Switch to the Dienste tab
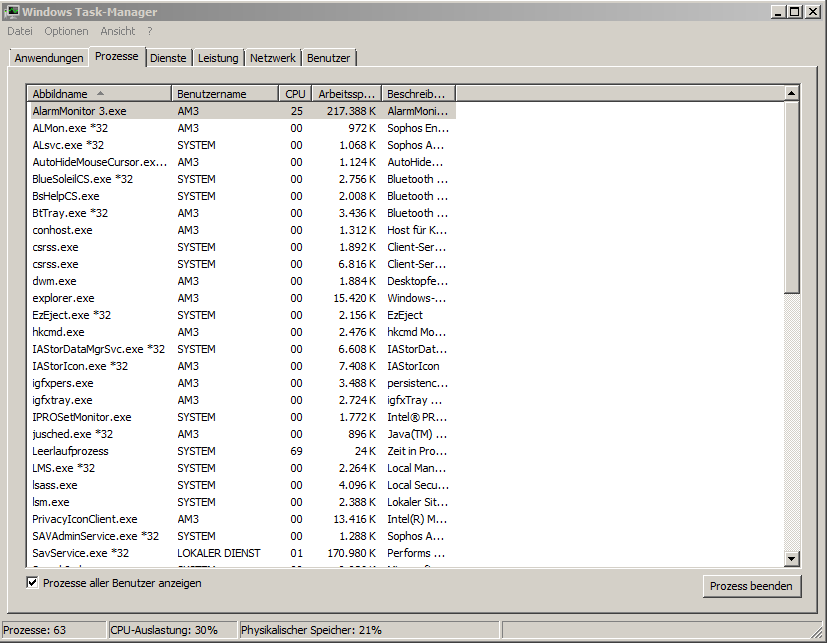The width and height of the screenshot is (827, 643). click(168, 58)
